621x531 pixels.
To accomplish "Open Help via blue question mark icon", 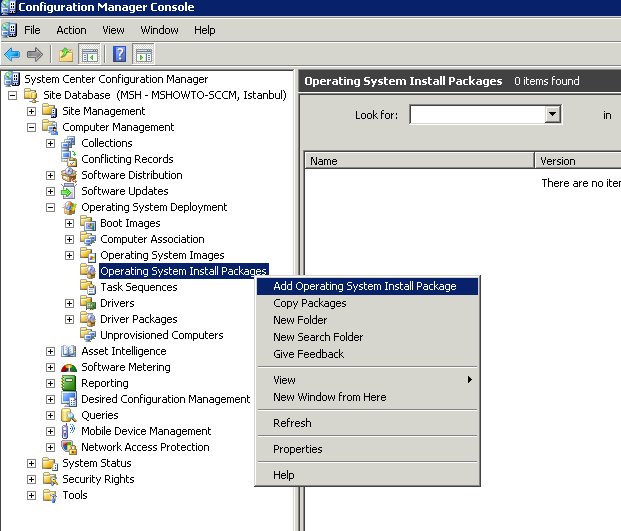I will point(119,54).
